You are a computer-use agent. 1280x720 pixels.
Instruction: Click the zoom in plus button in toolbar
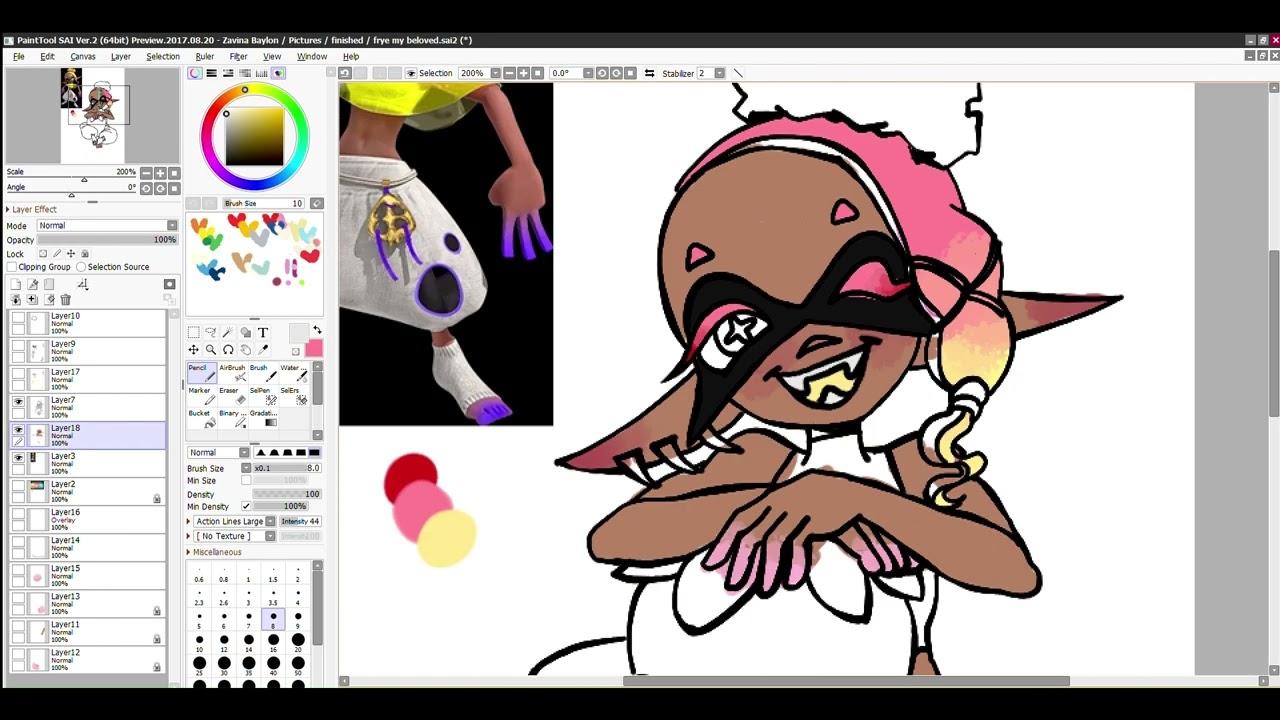tap(524, 73)
